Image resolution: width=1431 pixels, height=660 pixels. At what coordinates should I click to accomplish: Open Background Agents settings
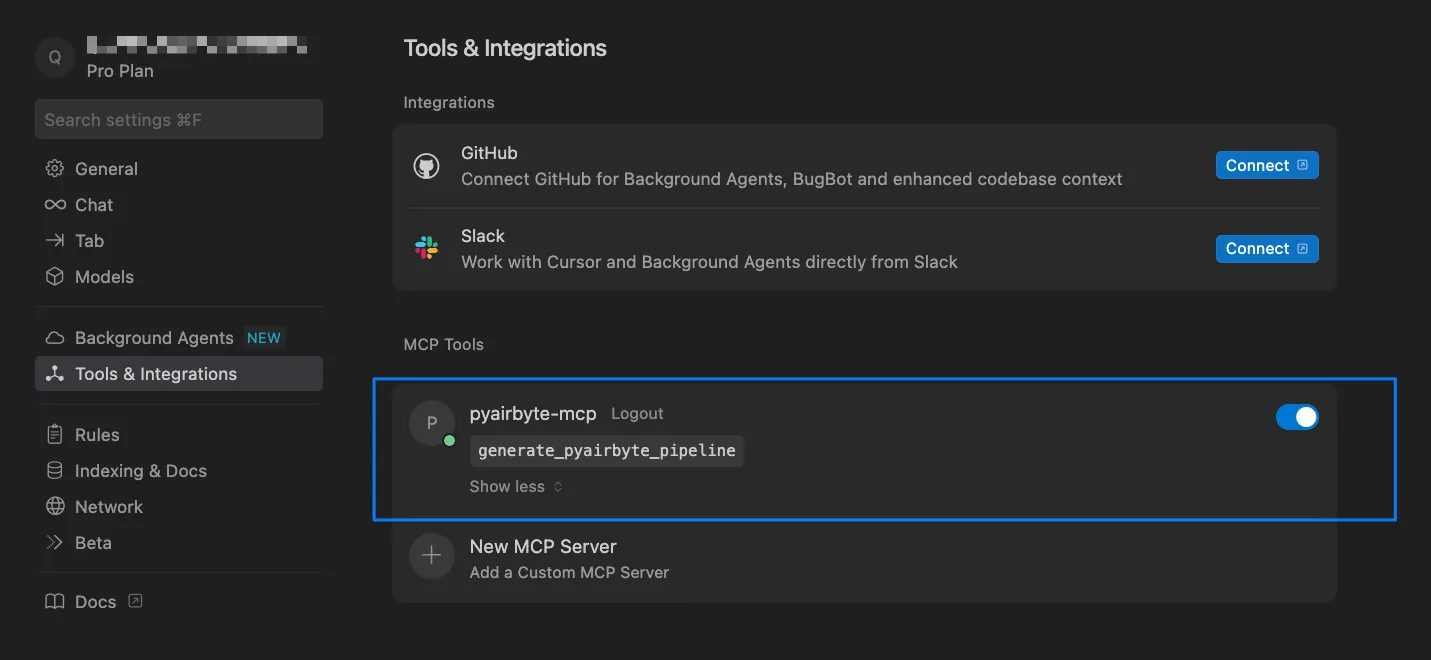[179, 338]
